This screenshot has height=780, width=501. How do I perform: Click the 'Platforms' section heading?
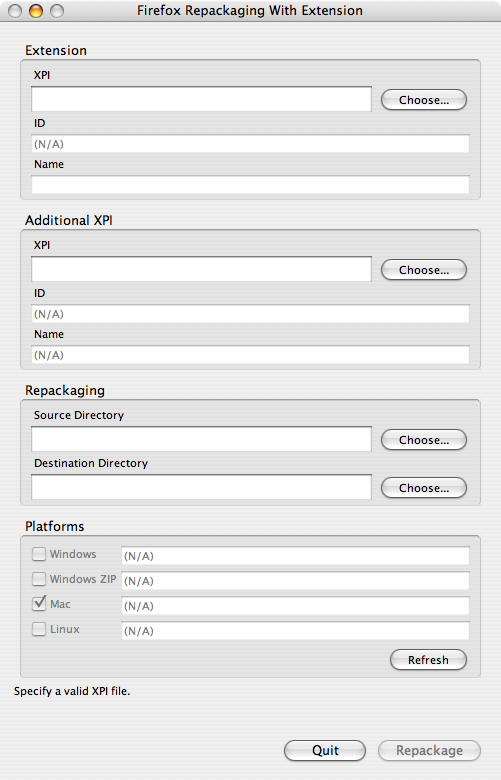[55, 526]
